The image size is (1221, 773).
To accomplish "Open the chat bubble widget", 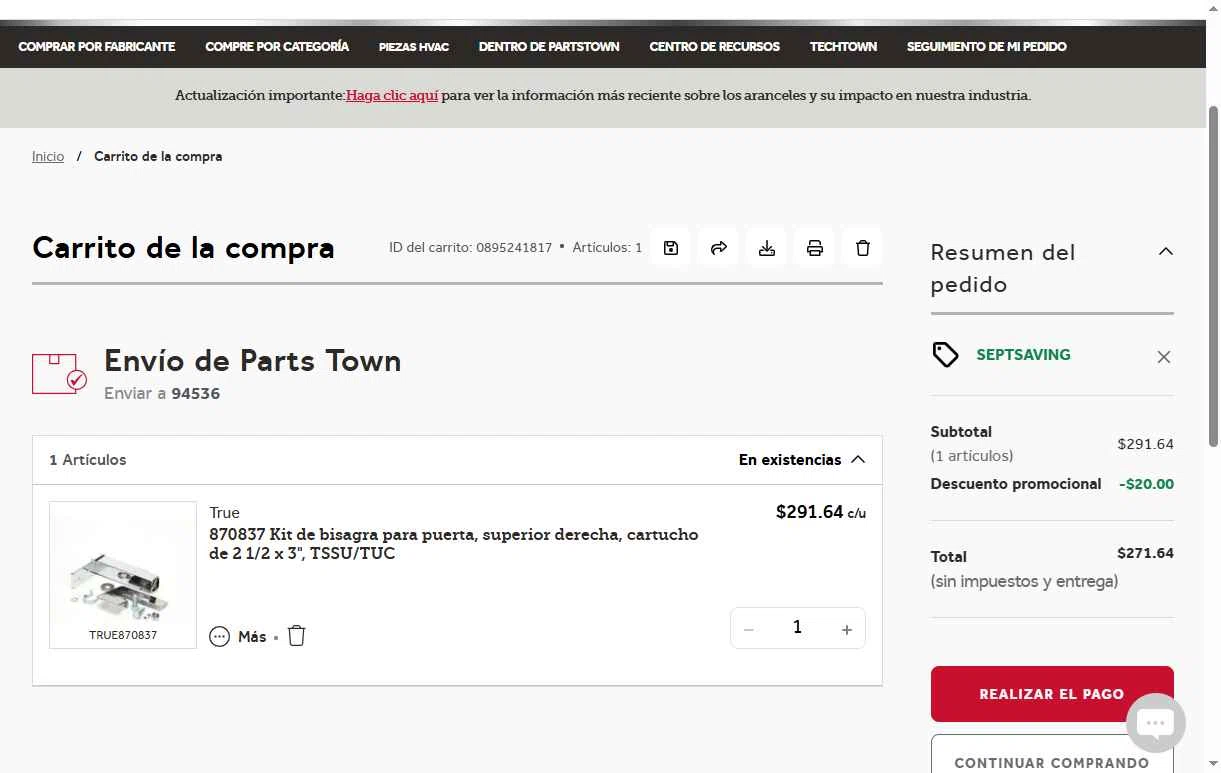I will coord(1155,722).
